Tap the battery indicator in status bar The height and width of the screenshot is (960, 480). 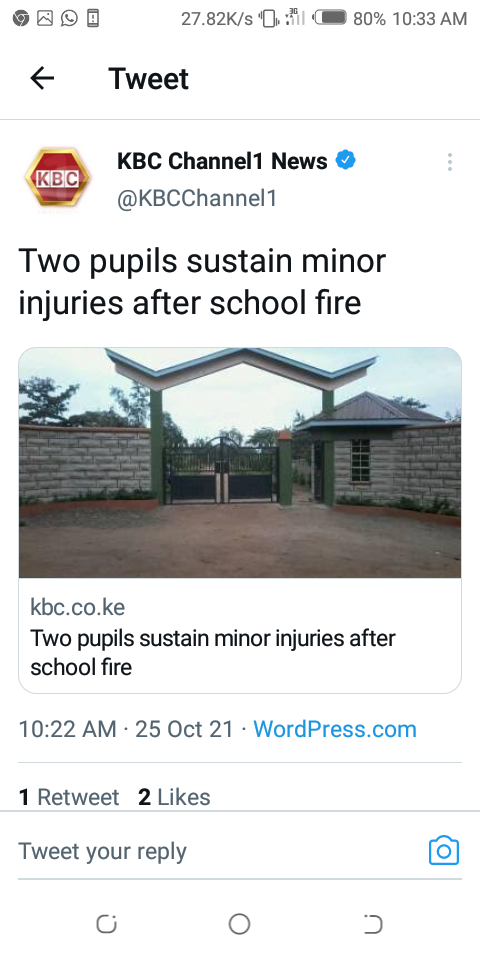[x=331, y=18]
